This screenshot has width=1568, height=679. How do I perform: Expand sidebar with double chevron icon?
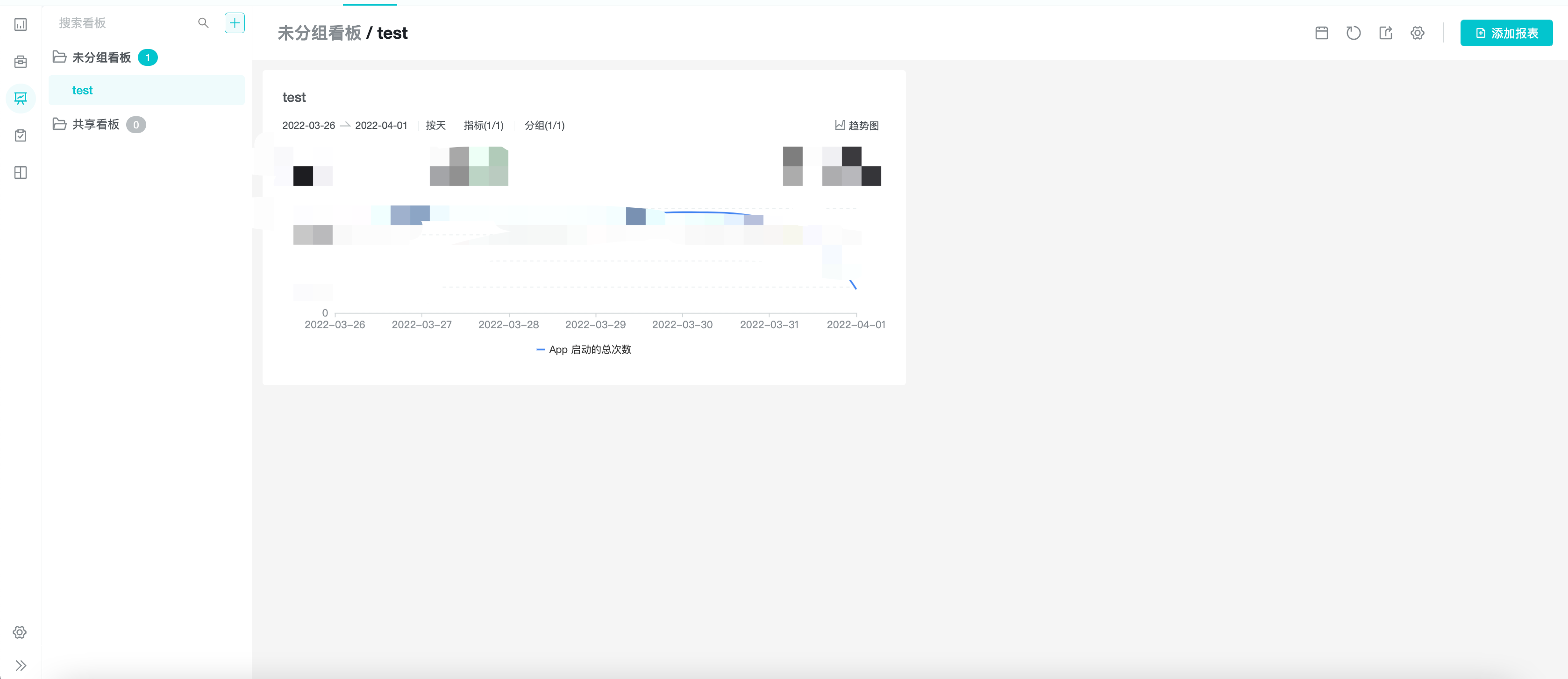tap(20, 665)
